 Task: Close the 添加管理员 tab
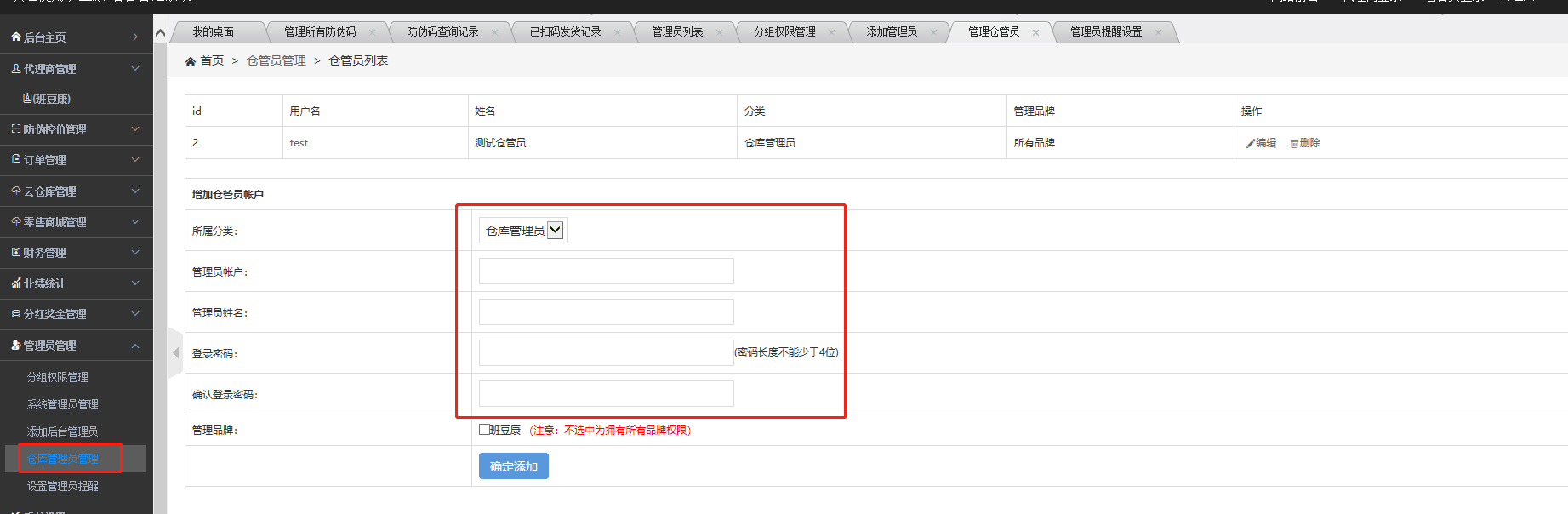pos(933,32)
